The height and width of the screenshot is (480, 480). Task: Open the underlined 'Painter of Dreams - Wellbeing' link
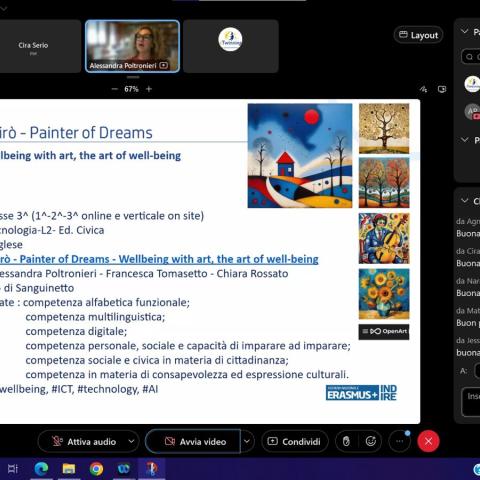pyautogui.click(x=159, y=259)
